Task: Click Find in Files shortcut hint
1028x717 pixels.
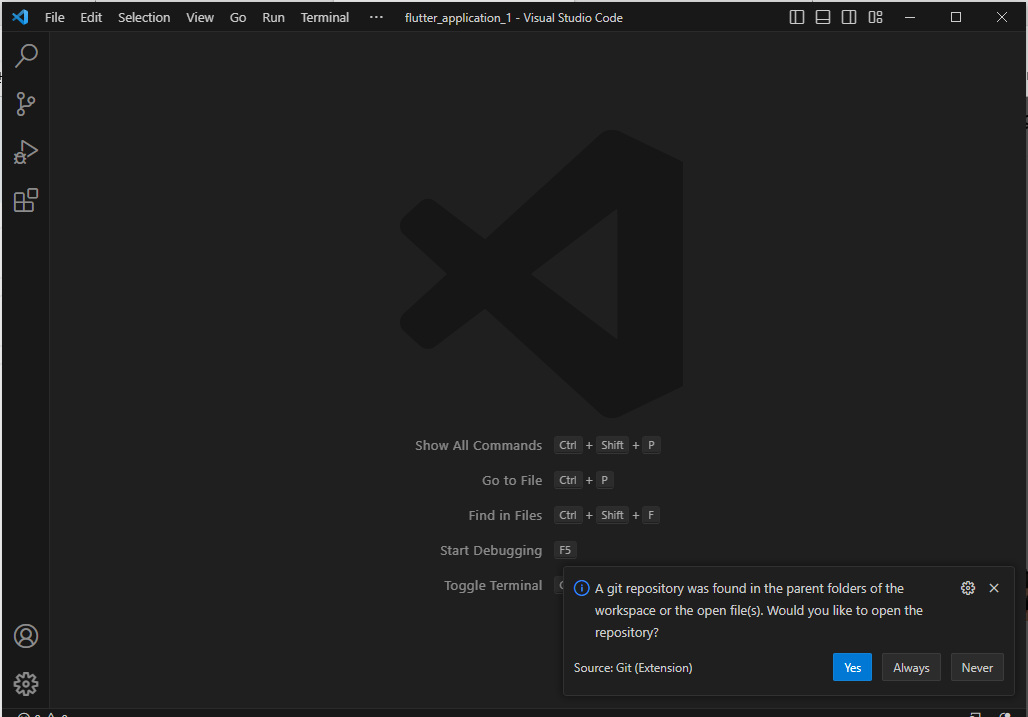Action: click(x=505, y=516)
